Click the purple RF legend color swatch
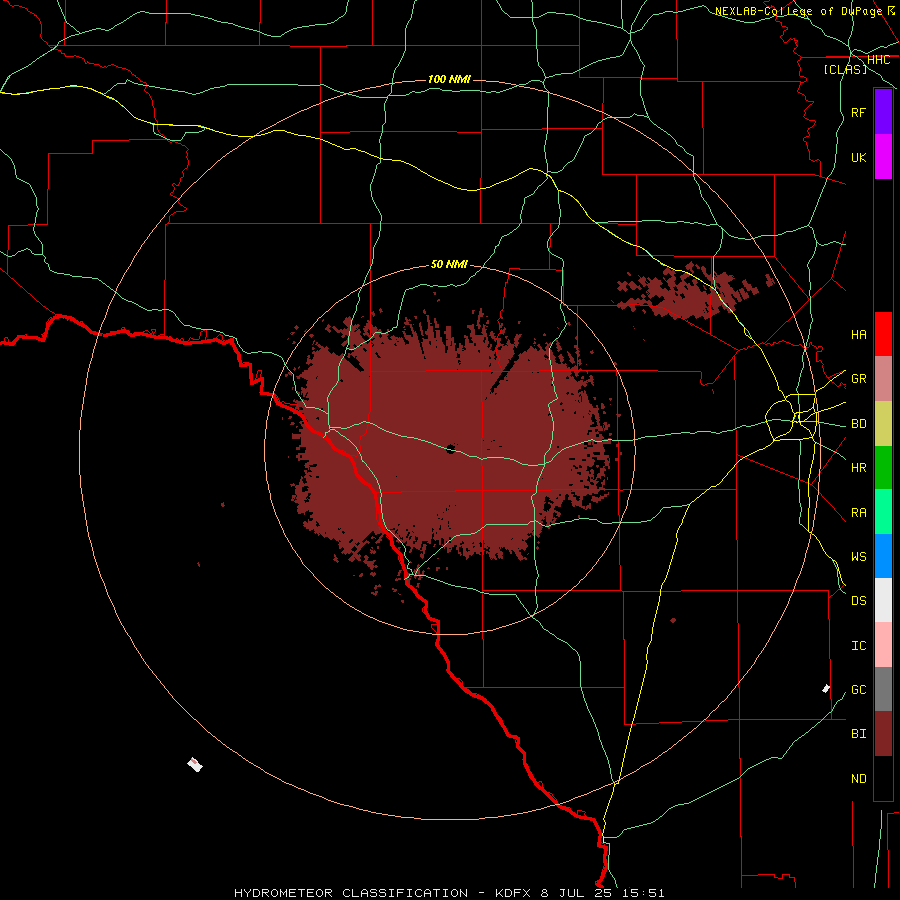This screenshot has height=900, width=900. 883,112
